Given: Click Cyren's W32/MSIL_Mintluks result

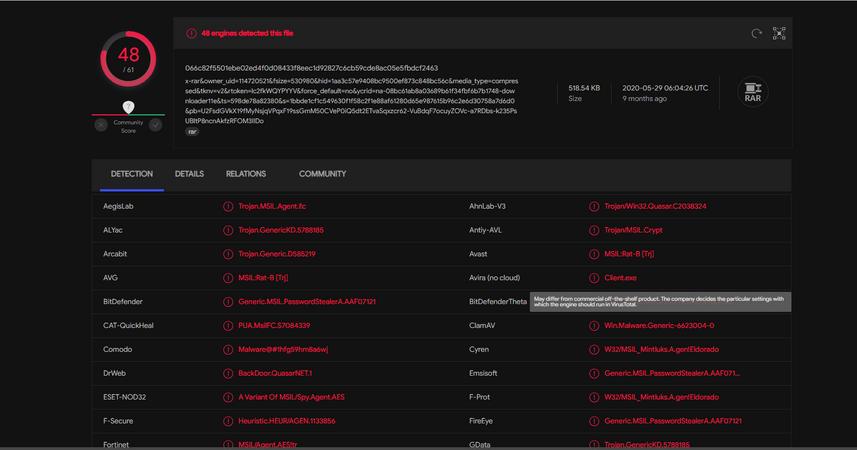Looking at the screenshot, I should (x=661, y=349).
